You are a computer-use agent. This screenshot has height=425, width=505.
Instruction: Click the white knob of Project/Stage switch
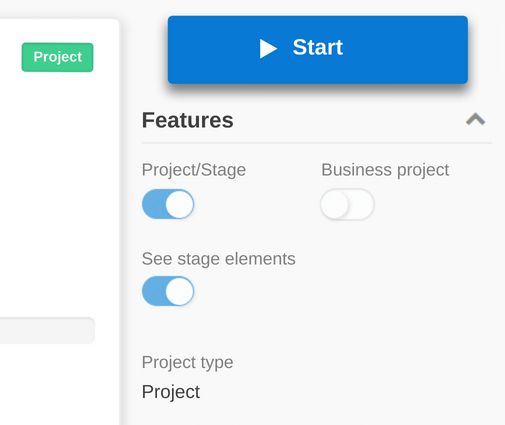coord(180,204)
